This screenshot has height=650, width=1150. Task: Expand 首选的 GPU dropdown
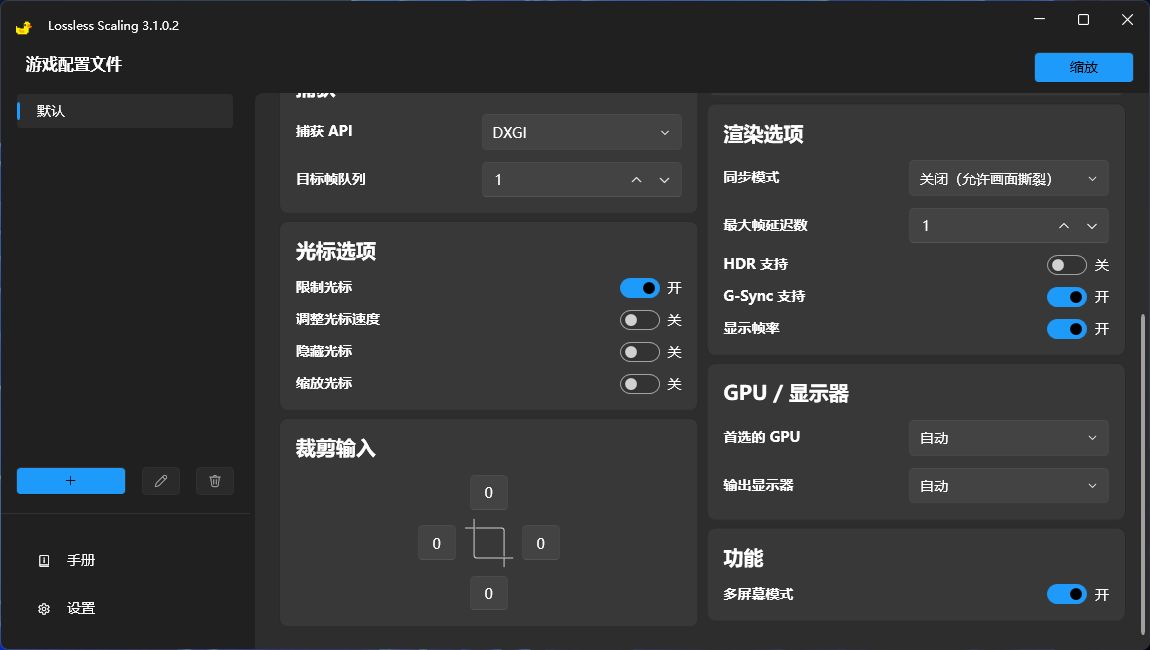coord(1008,438)
